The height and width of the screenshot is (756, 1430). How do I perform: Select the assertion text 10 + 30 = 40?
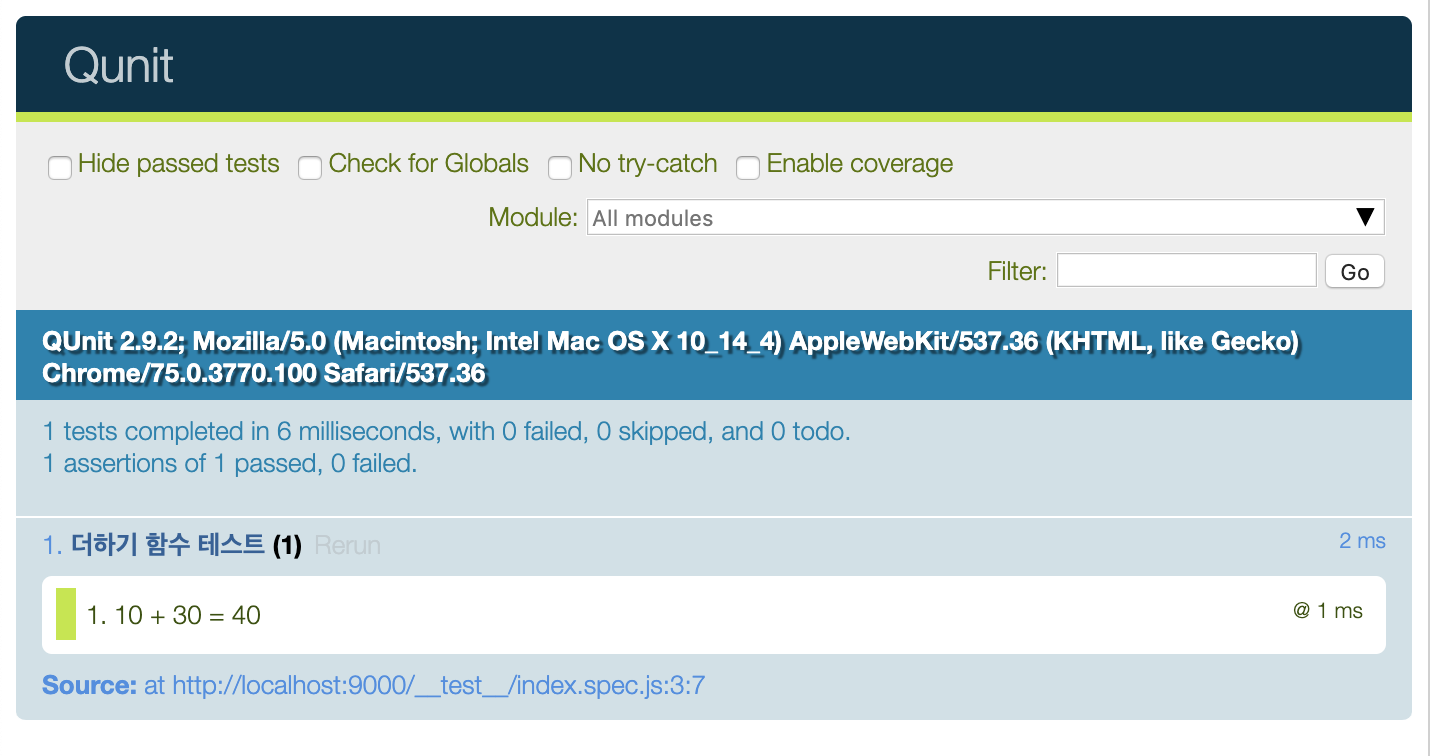(x=188, y=615)
